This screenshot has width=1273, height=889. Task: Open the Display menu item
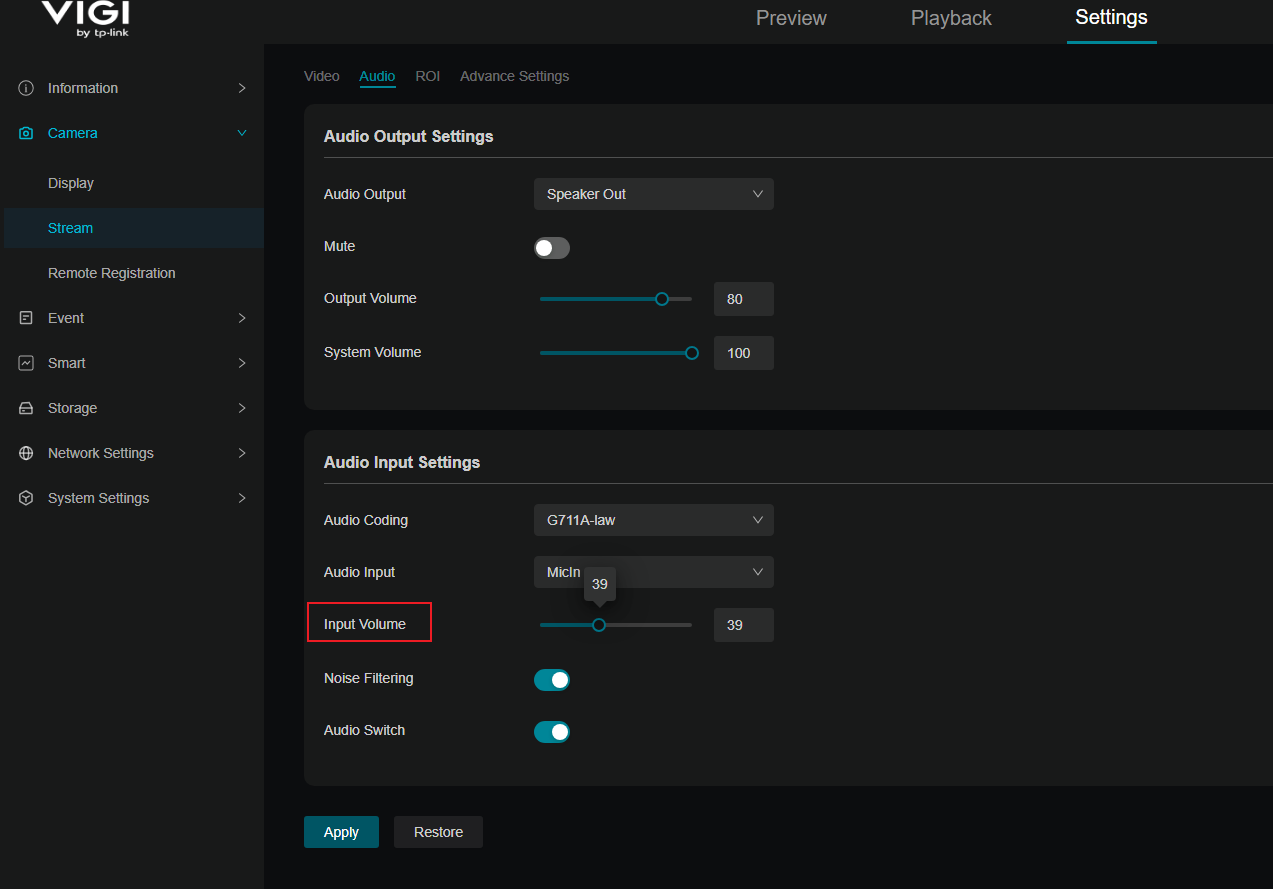(x=71, y=183)
